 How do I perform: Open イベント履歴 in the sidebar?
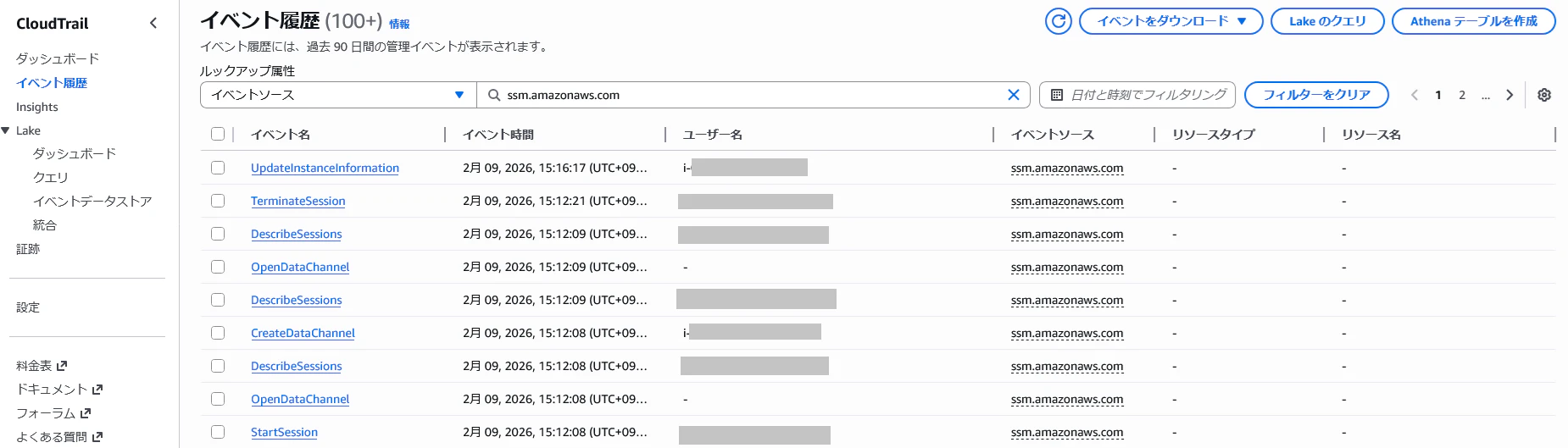pos(52,83)
